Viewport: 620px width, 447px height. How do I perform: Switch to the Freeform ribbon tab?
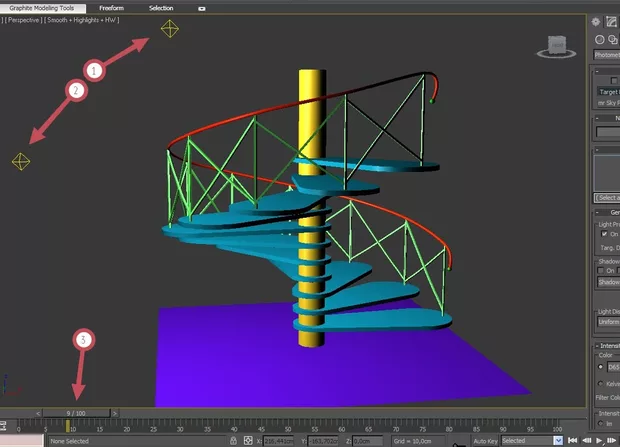tap(112, 7)
